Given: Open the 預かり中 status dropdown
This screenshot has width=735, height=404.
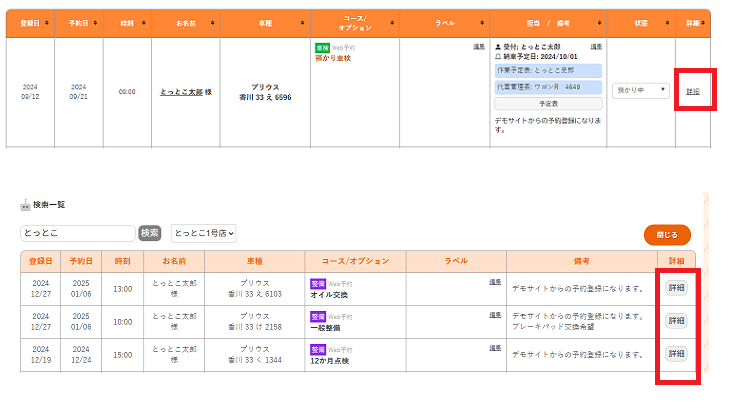Looking at the screenshot, I should [x=640, y=91].
